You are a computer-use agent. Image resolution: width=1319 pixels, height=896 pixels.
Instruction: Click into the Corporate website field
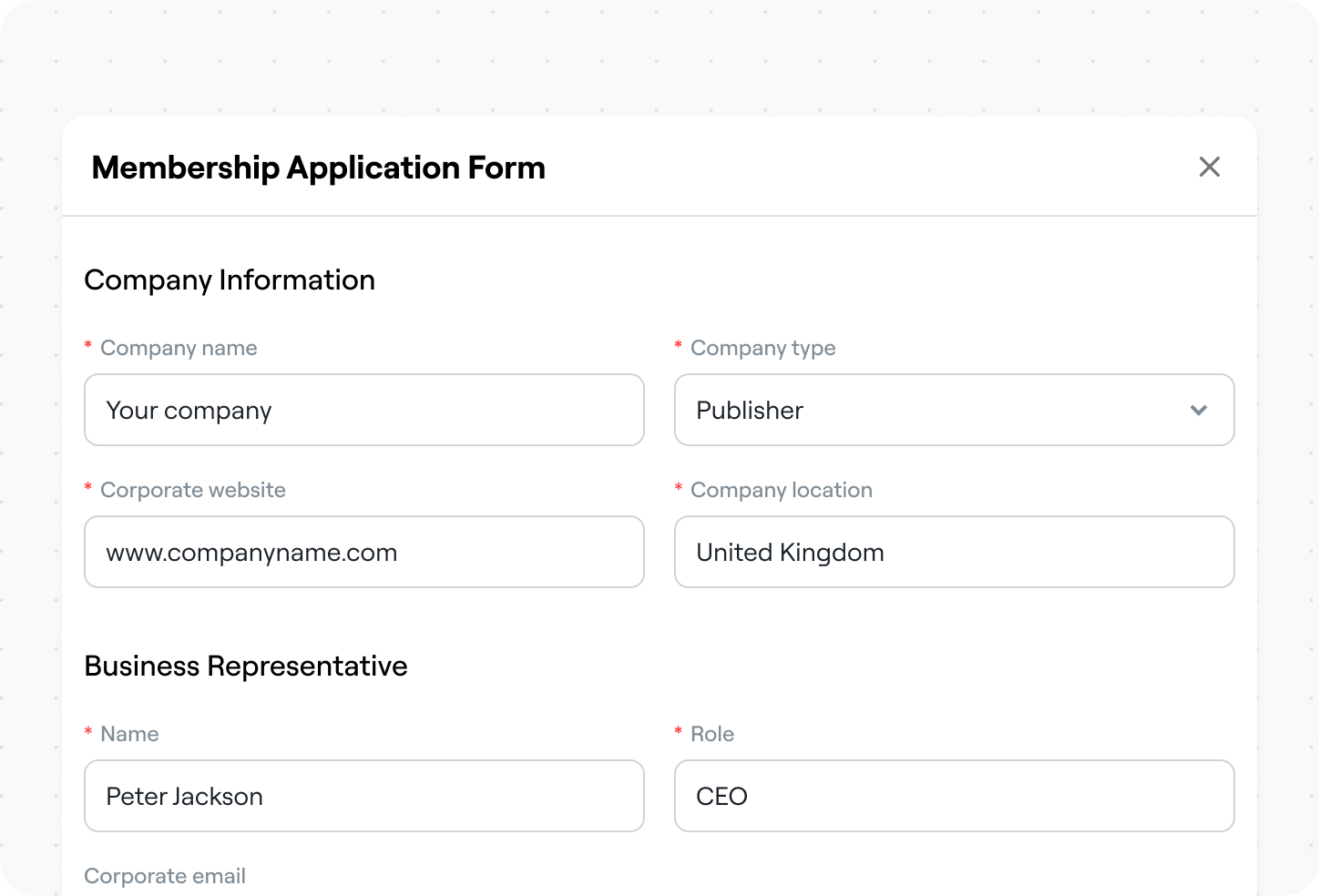[x=363, y=552]
